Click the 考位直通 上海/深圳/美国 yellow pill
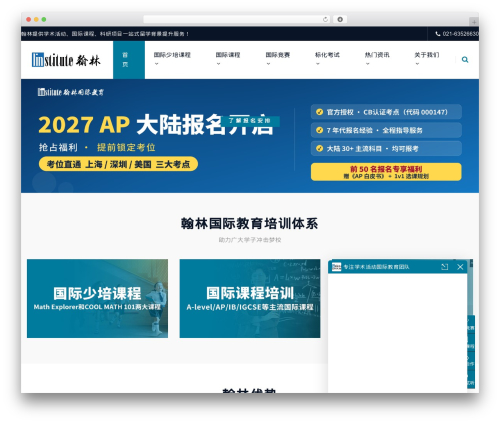 (118, 164)
